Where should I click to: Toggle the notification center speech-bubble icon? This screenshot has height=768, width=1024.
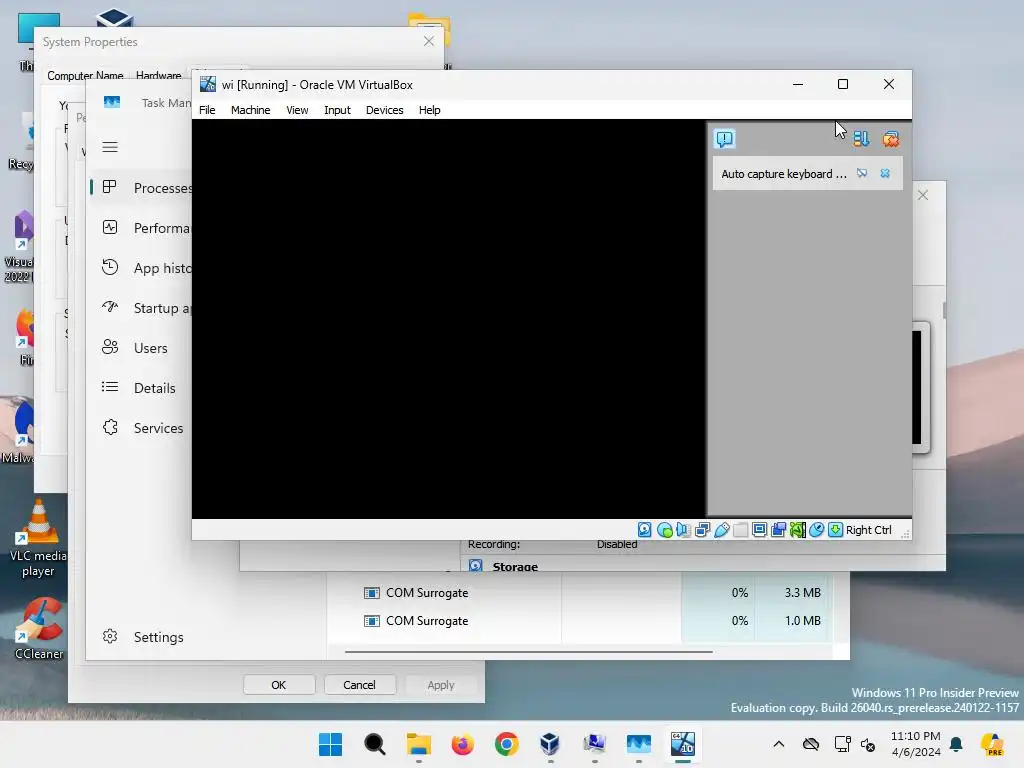tap(724, 138)
